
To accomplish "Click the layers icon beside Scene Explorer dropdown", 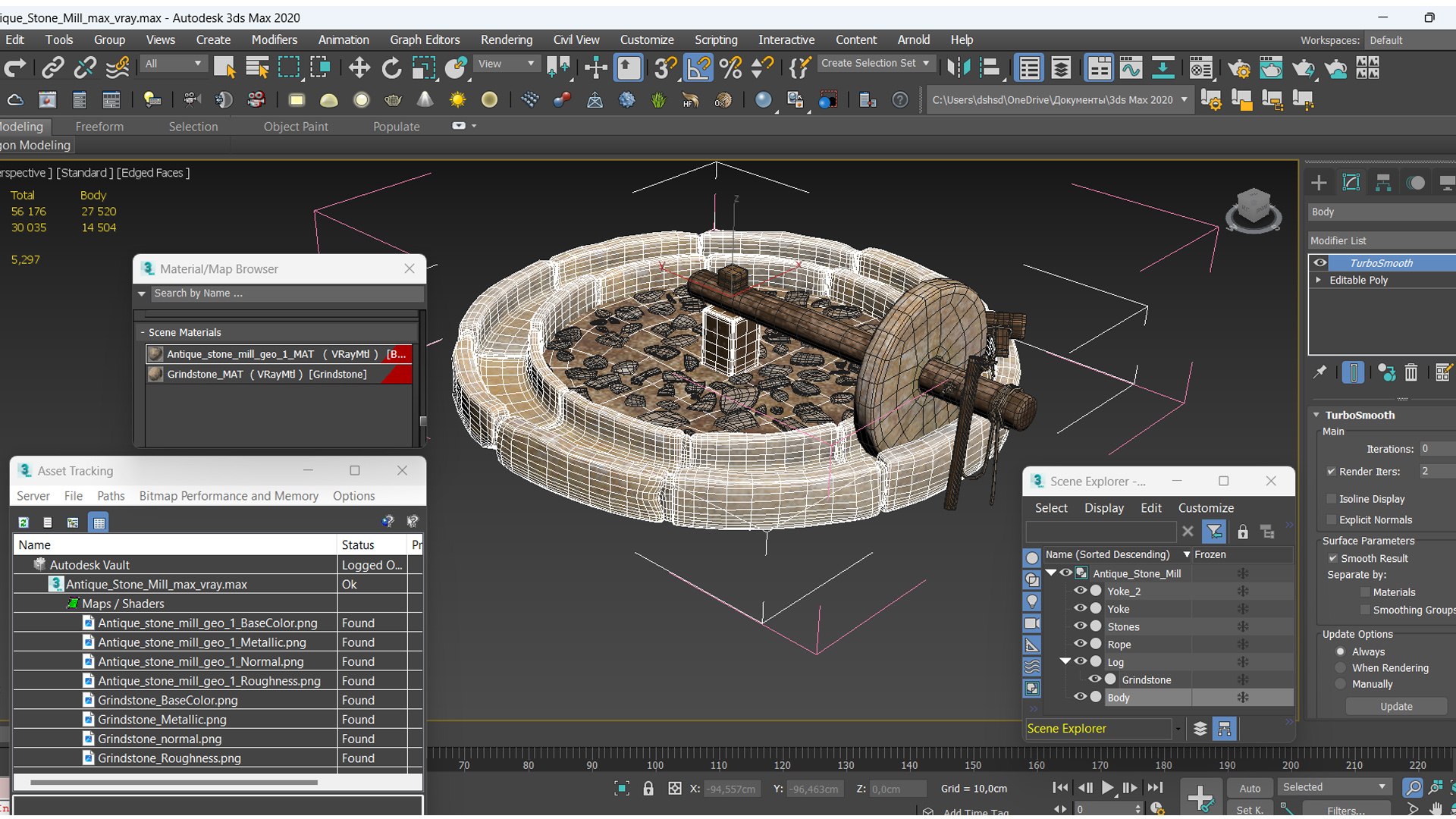I will point(1200,729).
